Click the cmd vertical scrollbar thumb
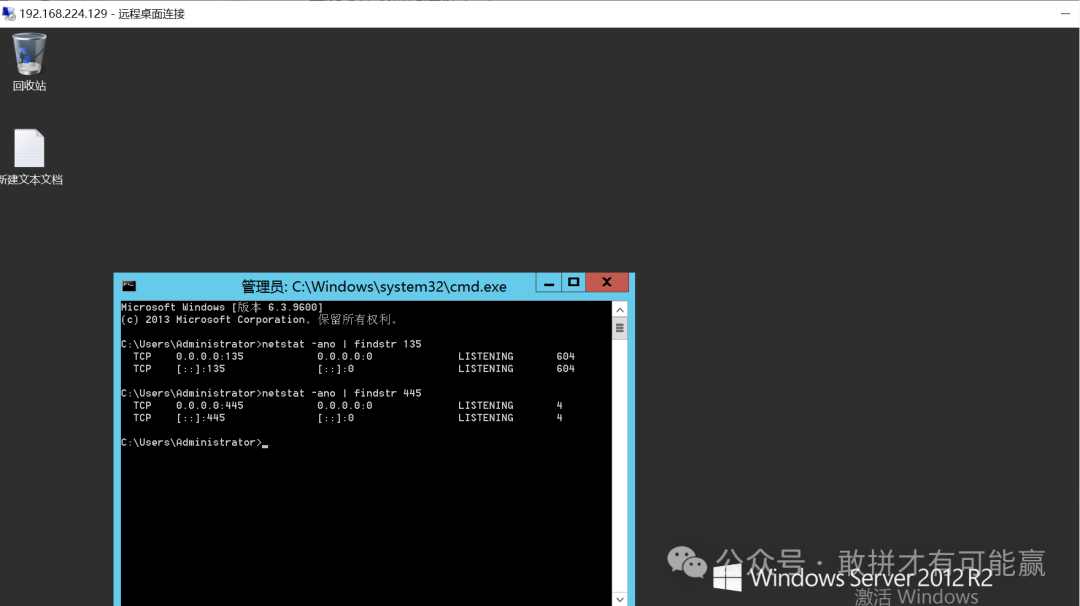Viewport: 1080px width, 606px height. click(619, 328)
